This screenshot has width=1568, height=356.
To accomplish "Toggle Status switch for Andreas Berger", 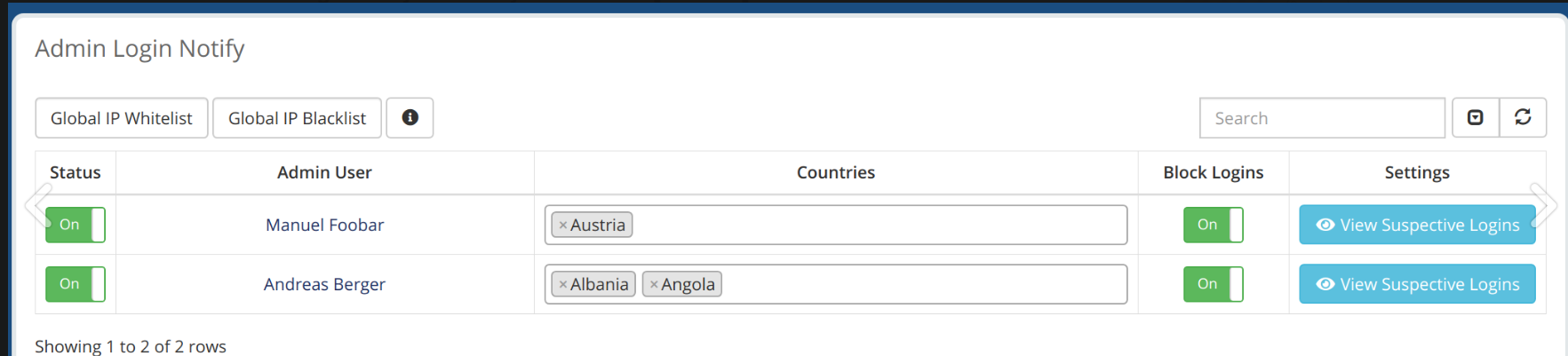I will pos(76,284).
